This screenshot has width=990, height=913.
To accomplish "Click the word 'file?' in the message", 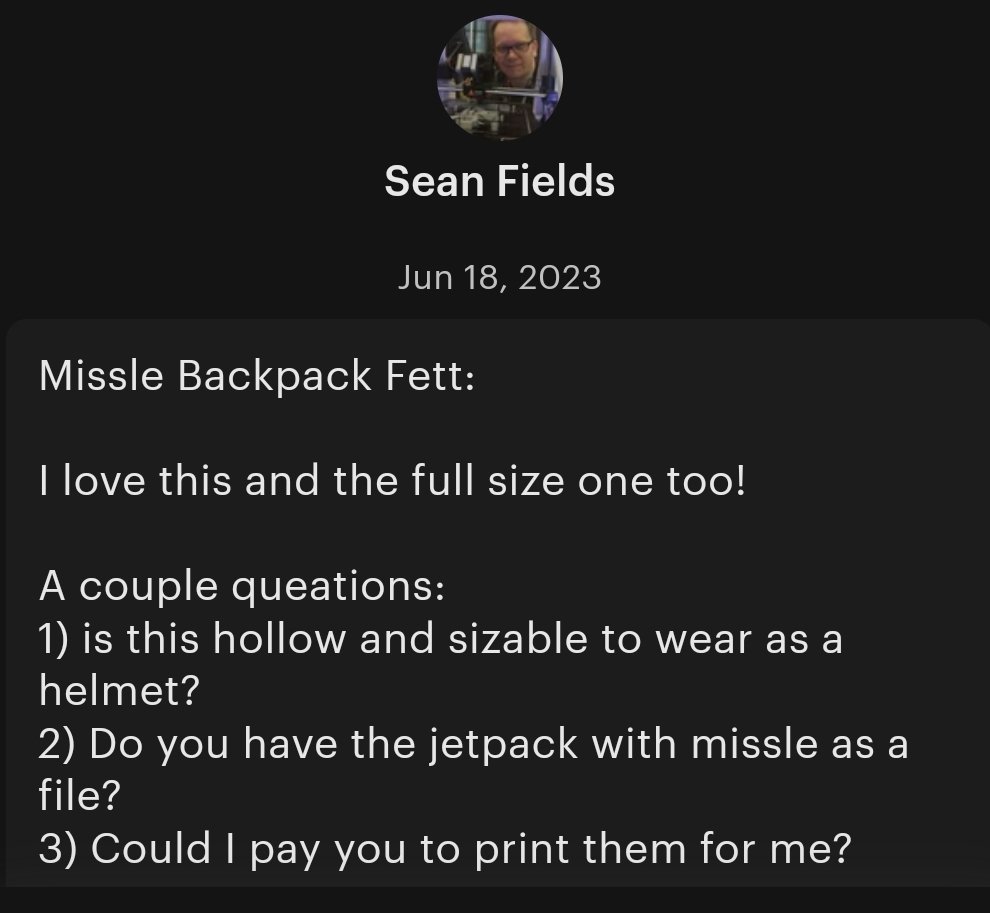I will coord(80,795).
